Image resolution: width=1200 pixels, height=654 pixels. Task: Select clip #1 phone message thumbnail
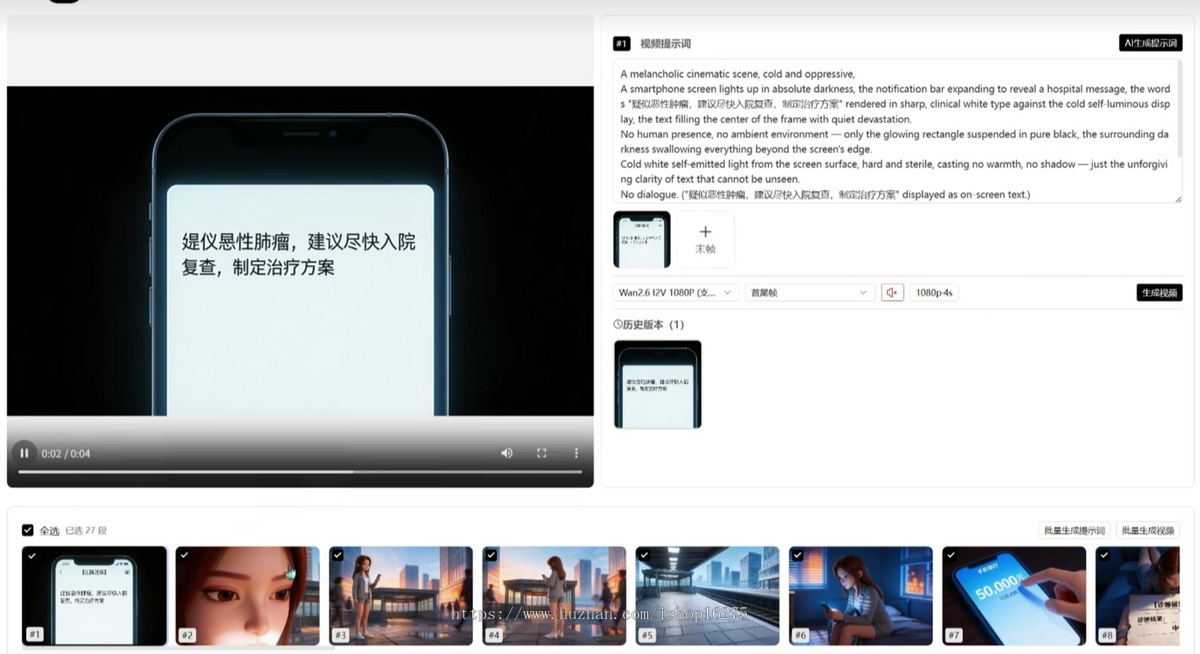tap(95, 596)
